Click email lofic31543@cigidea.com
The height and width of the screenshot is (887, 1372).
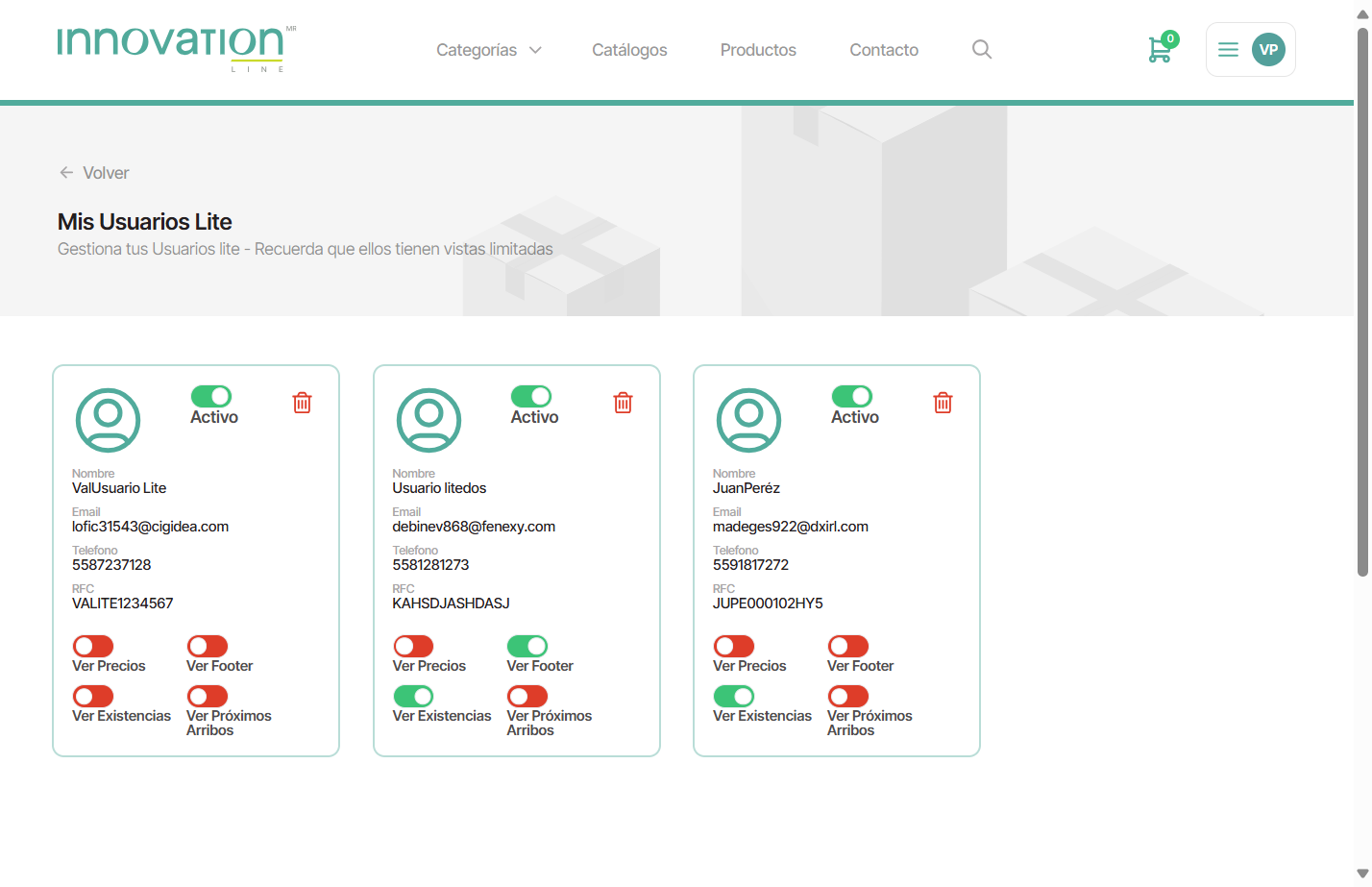pyautogui.click(x=150, y=527)
